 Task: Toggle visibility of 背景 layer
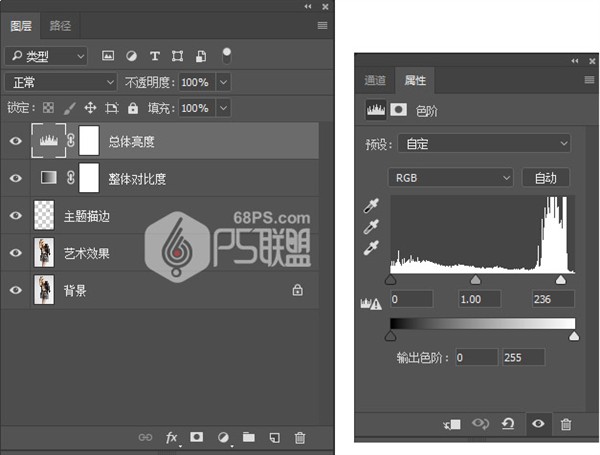point(15,291)
